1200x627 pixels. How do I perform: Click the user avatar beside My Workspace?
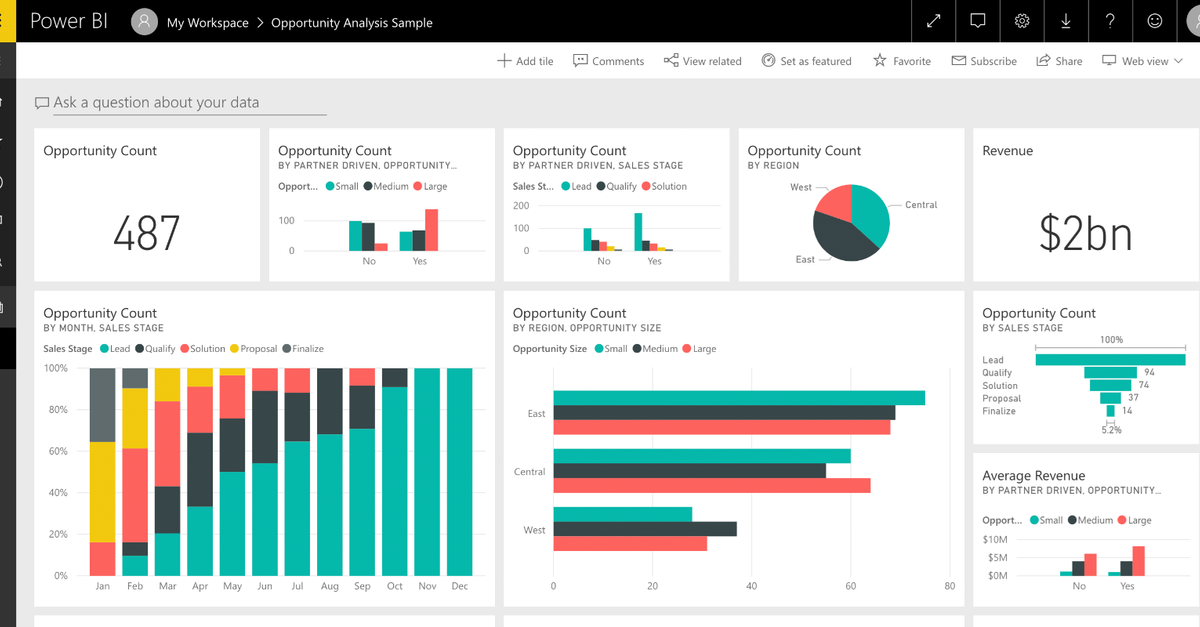click(x=145, y=22)
